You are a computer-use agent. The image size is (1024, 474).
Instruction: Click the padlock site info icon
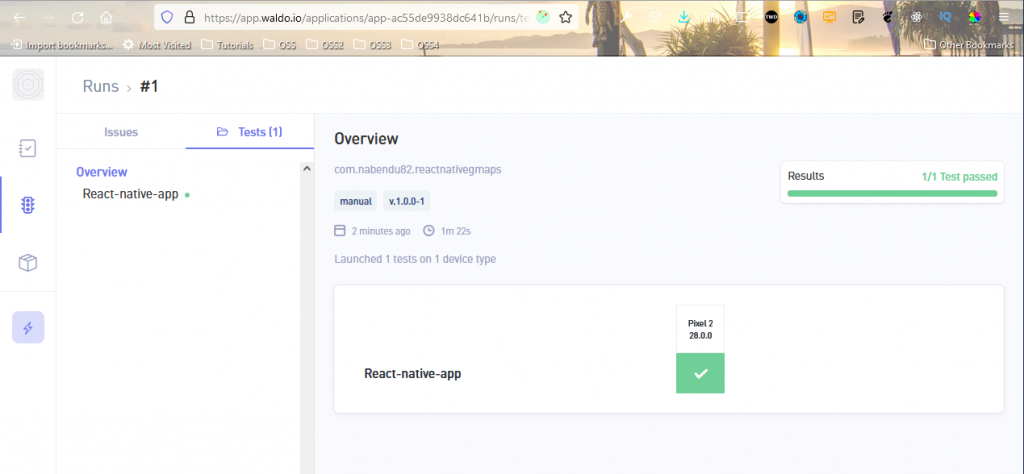189,18
